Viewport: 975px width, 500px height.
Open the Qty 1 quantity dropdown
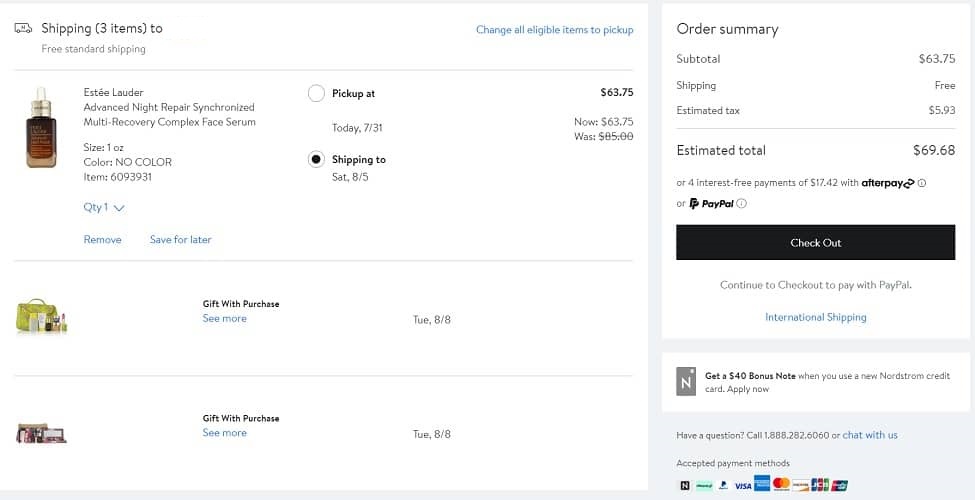coord(104,208)
